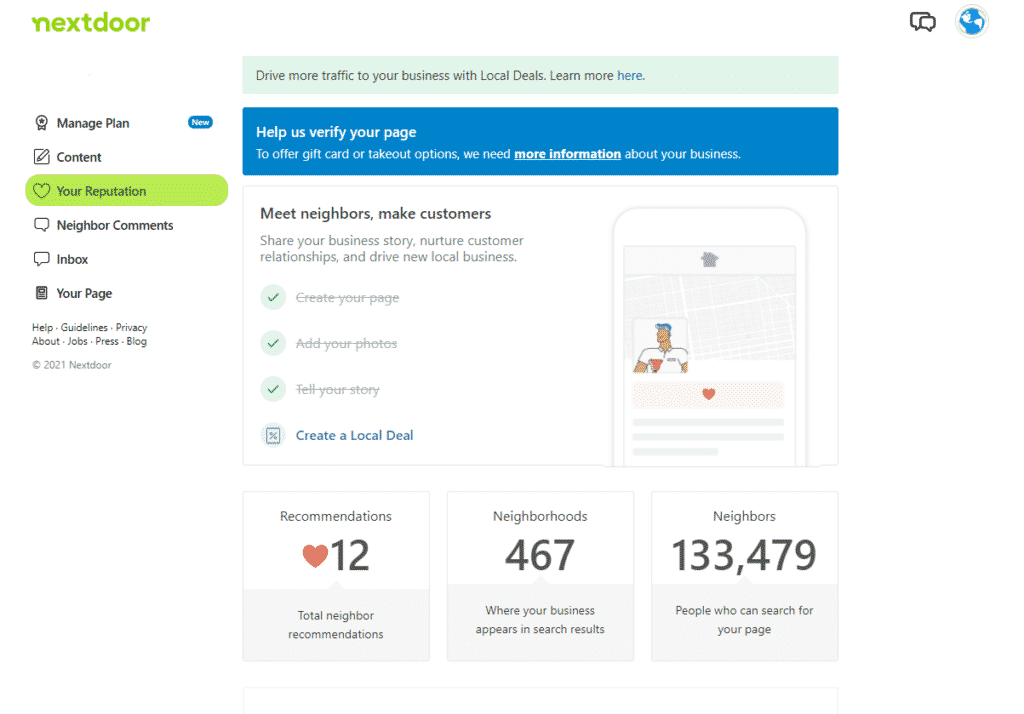Click the heart icon beside Your Reputation
This screenshot has width=1024, height=714.
tap(44, 190)
